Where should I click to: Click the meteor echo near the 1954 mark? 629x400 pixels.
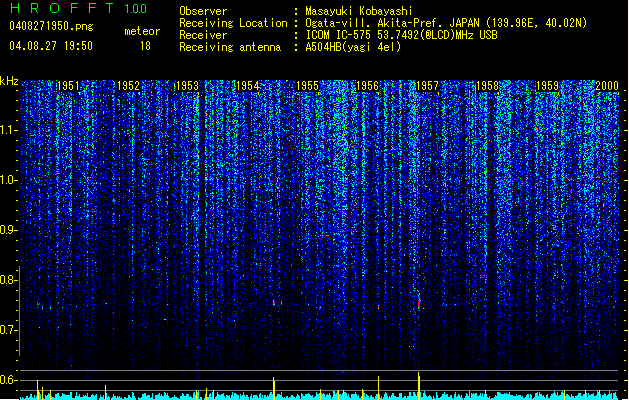pyautogui.click(x=274, y=303)
